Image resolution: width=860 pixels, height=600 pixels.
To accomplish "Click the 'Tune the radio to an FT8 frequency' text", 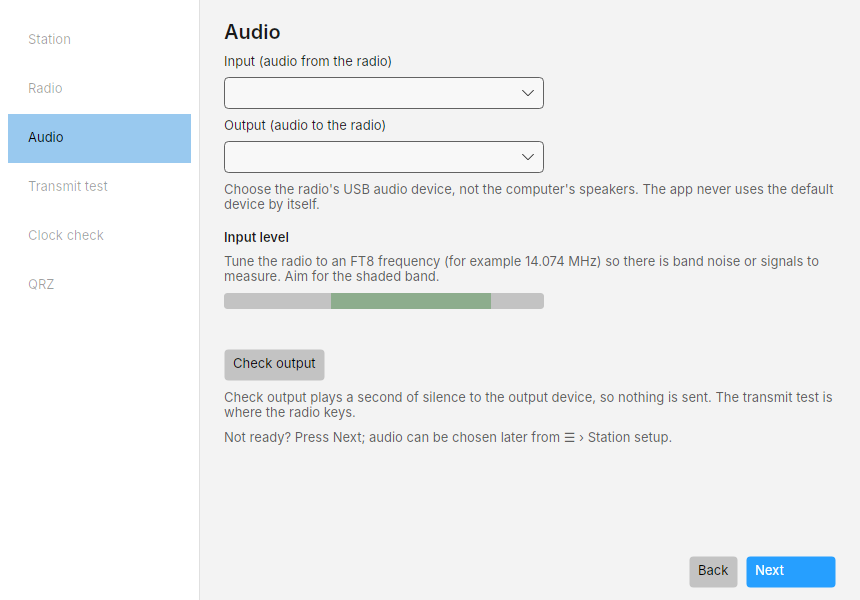I will [521, 269].
